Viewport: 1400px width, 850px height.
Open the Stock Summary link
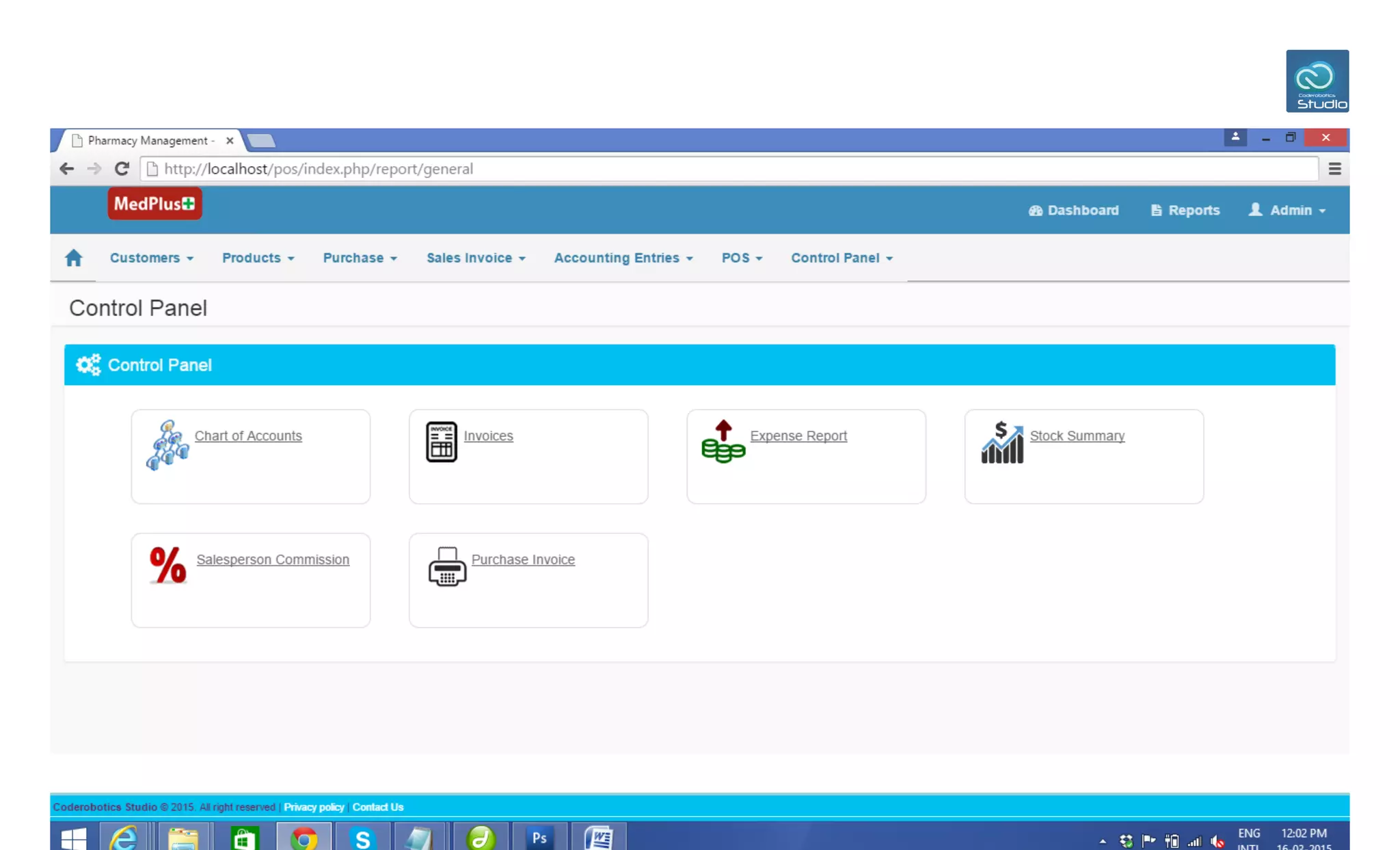tap(1077, 436)
